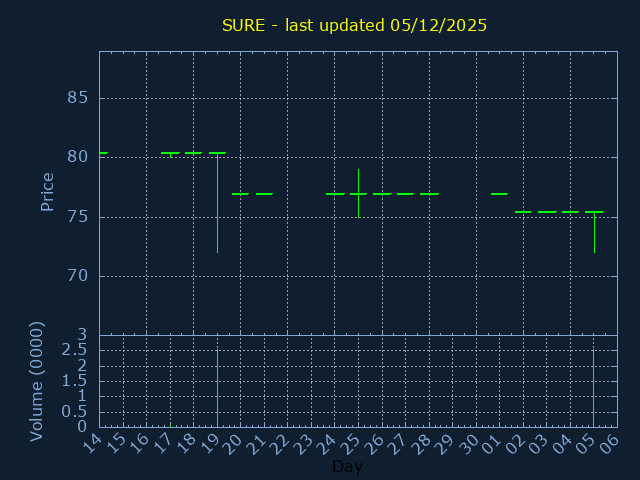Click the day 05 price candlestick wick
The width and height of the screenshot is (640, 480).
(x=594, y=233)
